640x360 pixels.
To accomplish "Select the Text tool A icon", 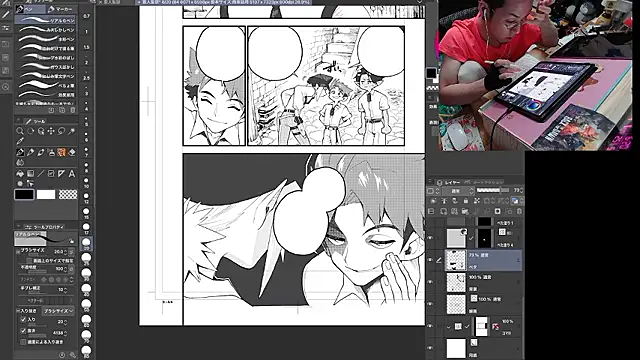I will 72,173.
